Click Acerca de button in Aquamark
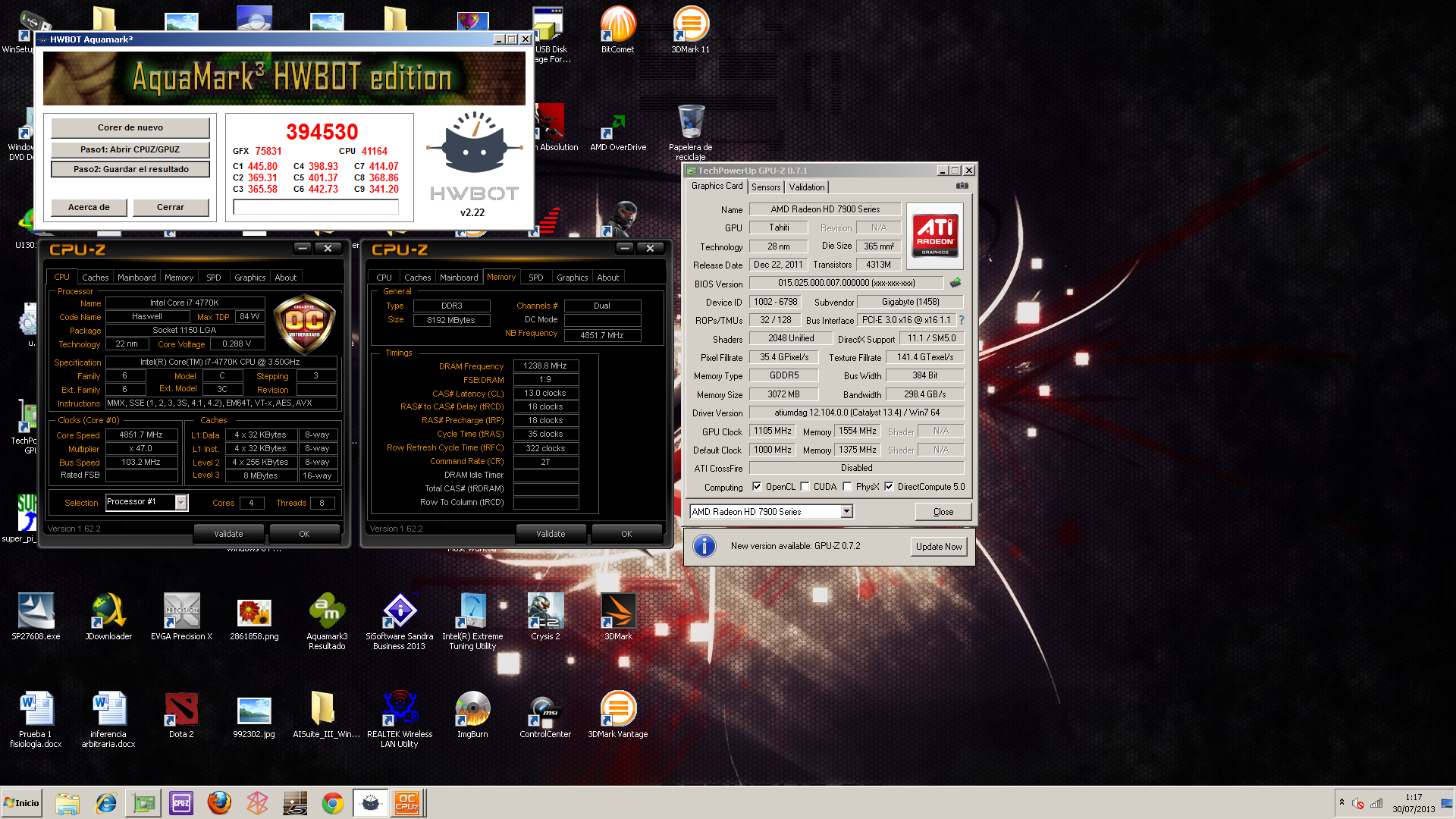Screen dimensions: 1456x819 89,207
